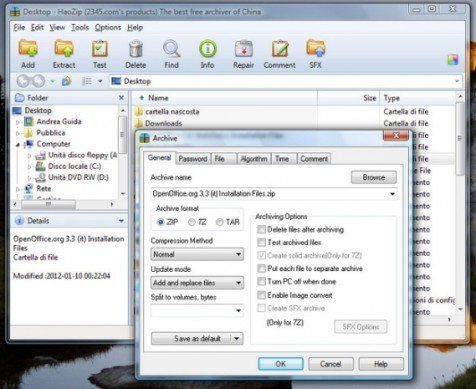Click the SFX toolbar icon
This screenshot has height=389, width=476.
pyautogui.click(x=315, y=49)
